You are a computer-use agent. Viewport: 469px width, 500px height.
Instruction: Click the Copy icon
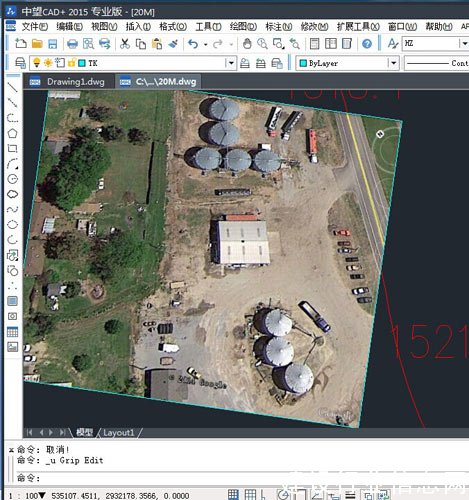tap(141, 44)
